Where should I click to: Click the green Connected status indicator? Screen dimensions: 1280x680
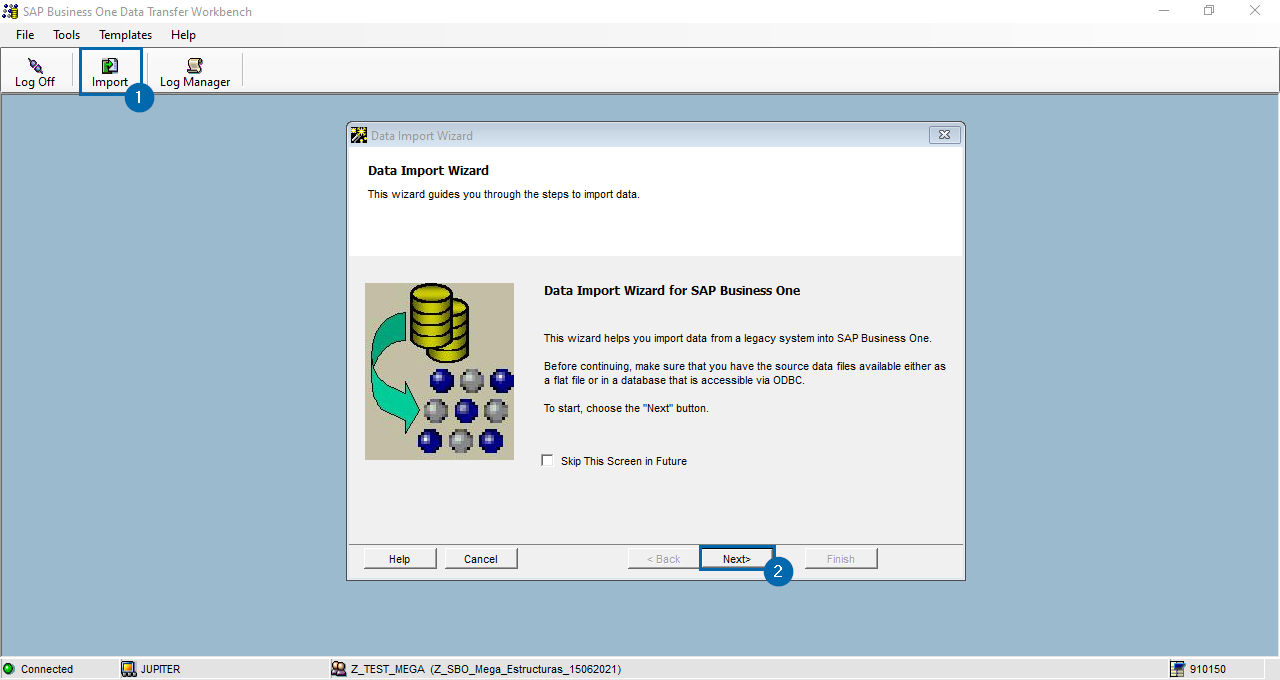[x=9, y=669]
